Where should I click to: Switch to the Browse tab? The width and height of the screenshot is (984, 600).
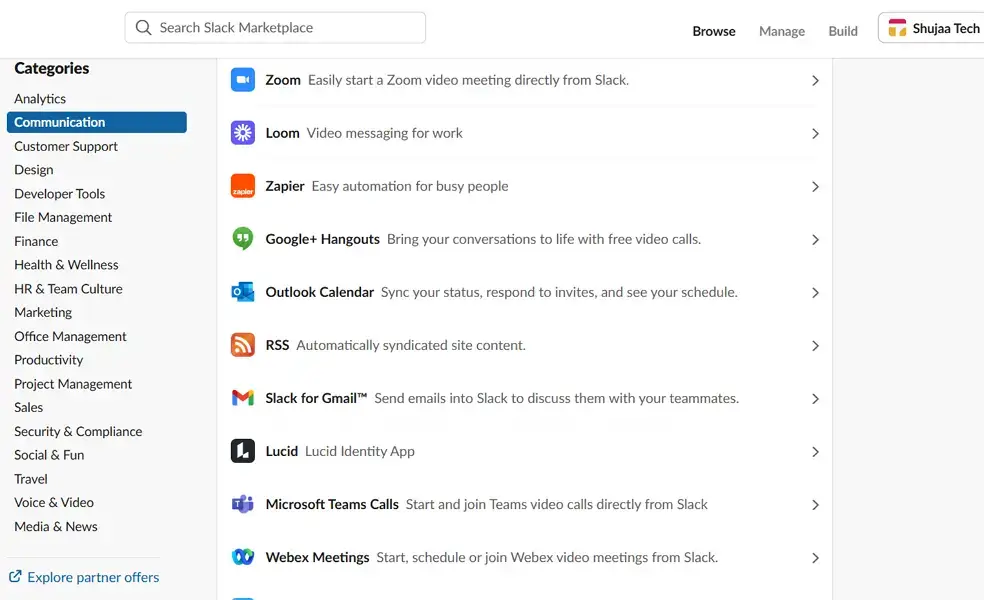[714, 31]
